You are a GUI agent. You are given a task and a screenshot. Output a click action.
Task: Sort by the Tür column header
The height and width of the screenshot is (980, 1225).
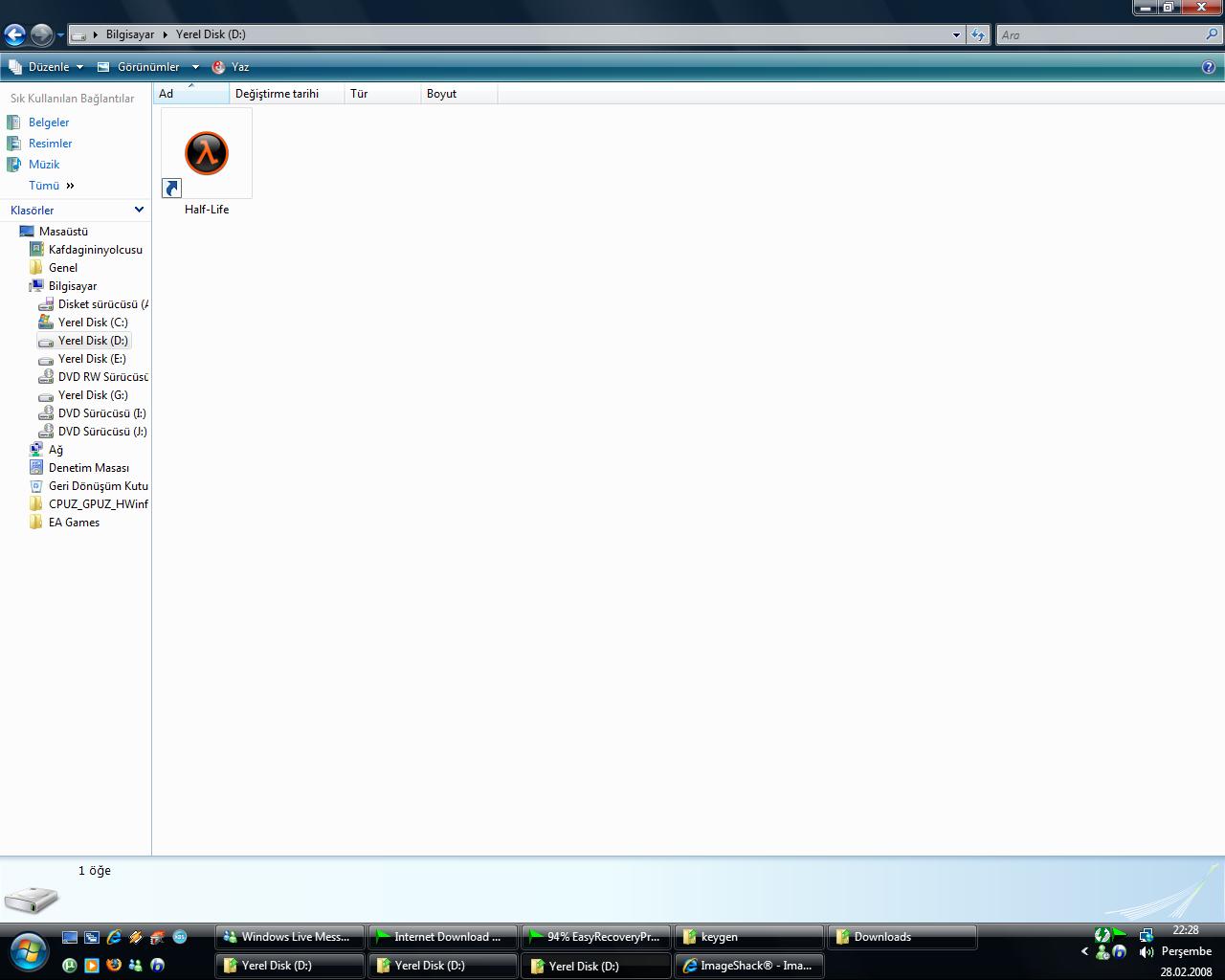click(x=383, y=94)
